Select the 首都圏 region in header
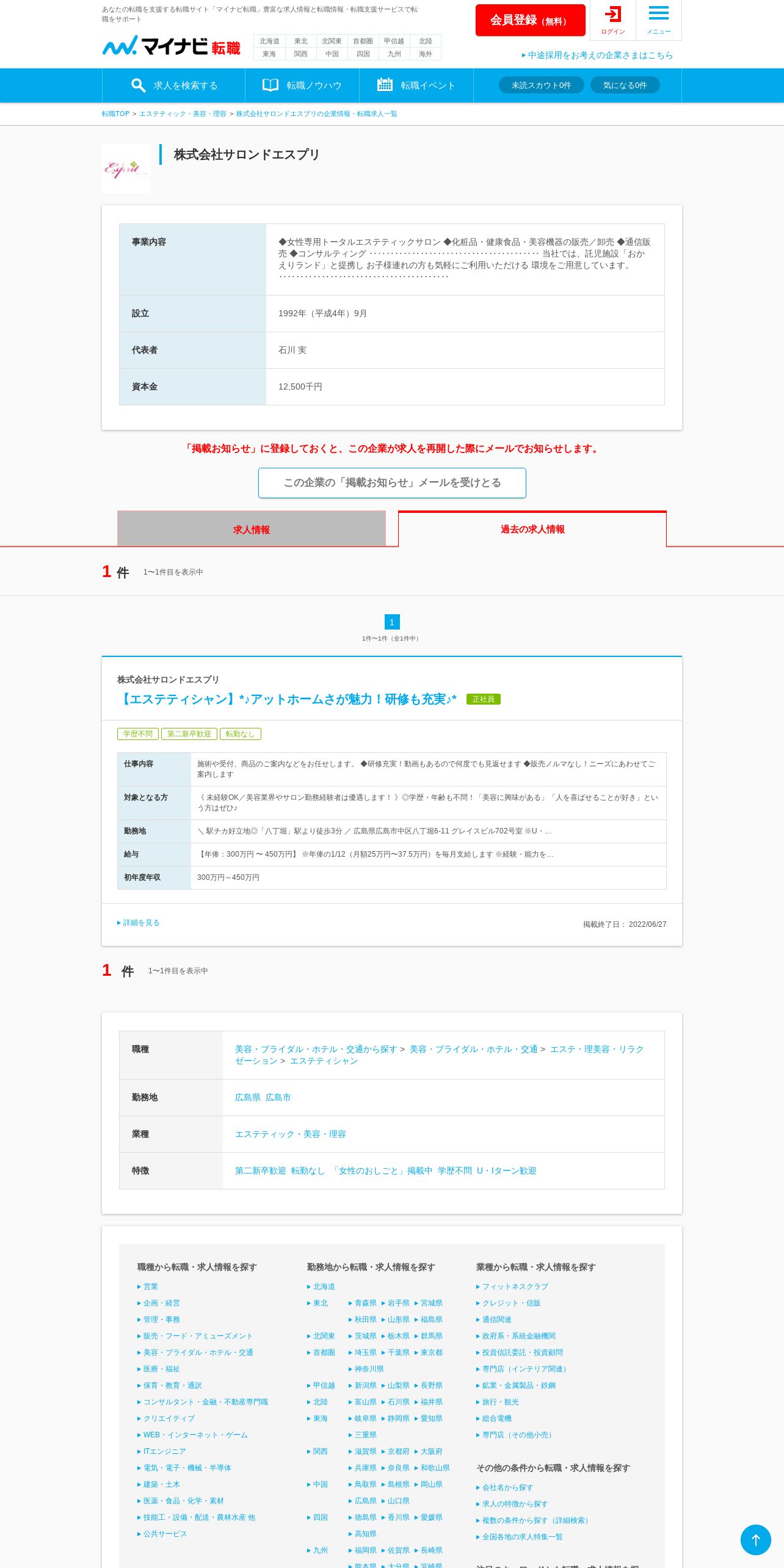This screenshot has width=784, height=1568. tap(363, 41)
